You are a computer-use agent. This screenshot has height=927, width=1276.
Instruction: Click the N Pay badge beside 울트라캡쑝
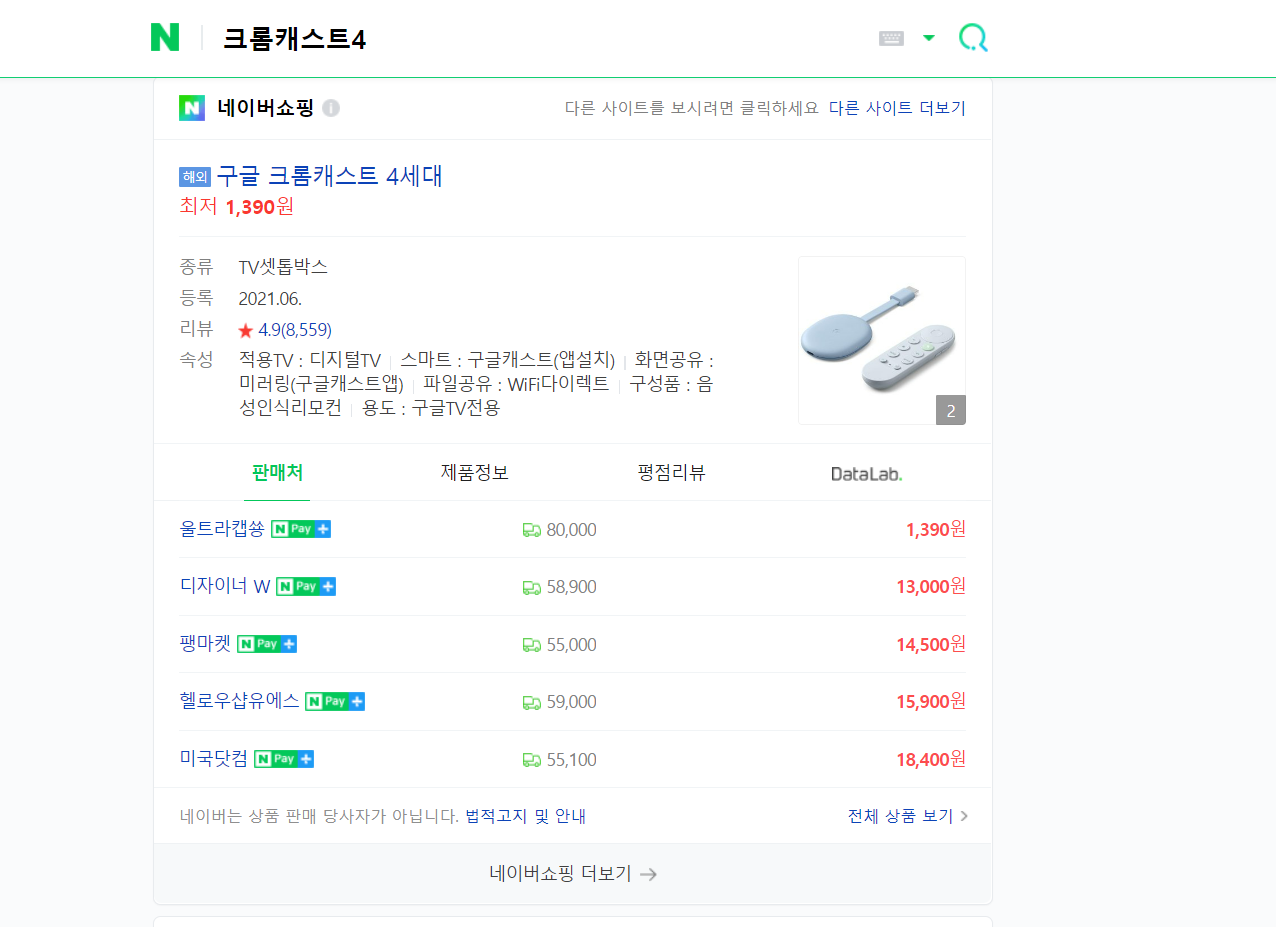[301, 529]
